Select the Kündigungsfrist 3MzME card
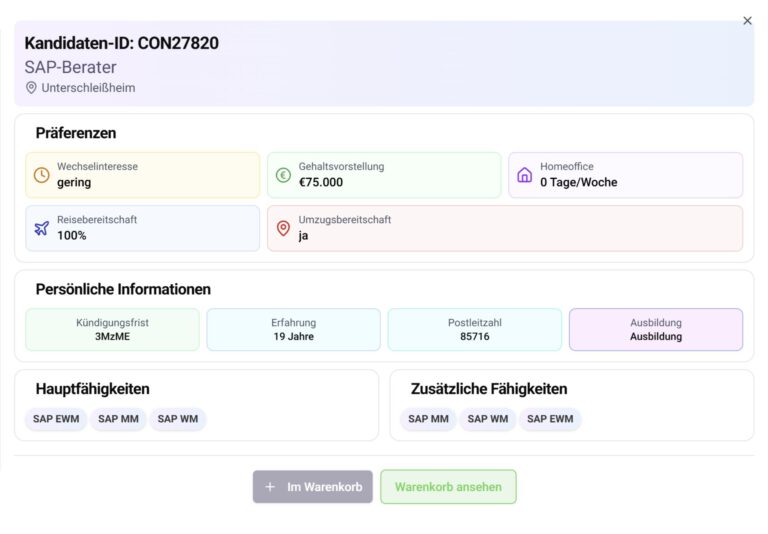Image resolution: width=768 pixels, height=534 pixels. click(112, 330)
